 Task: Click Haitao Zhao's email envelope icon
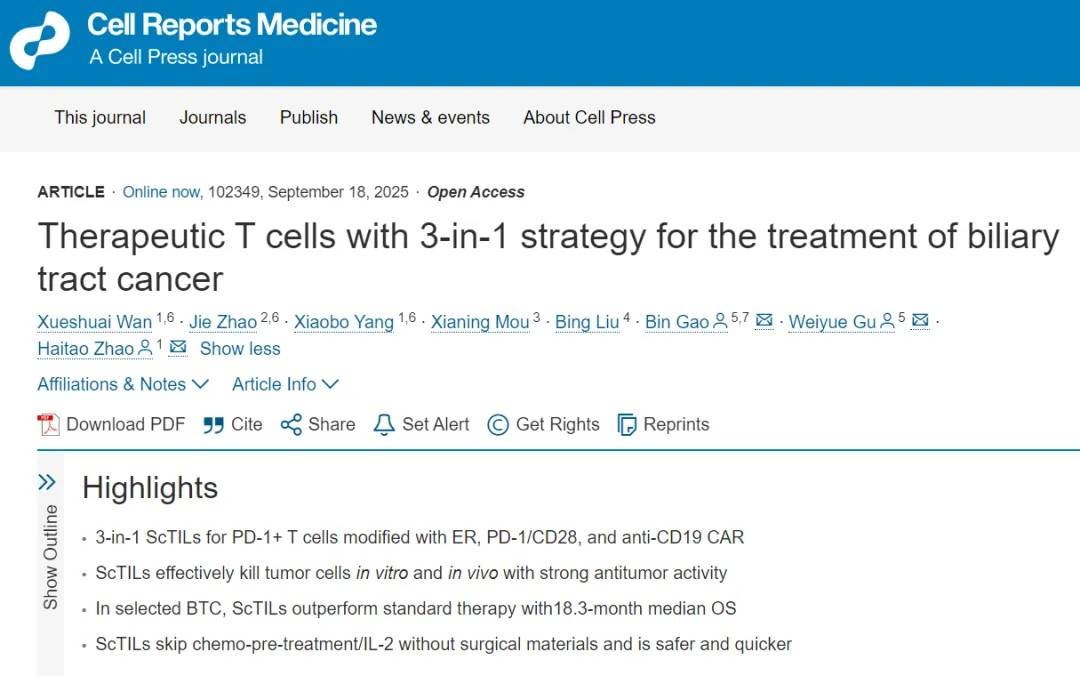click(178, 348)
